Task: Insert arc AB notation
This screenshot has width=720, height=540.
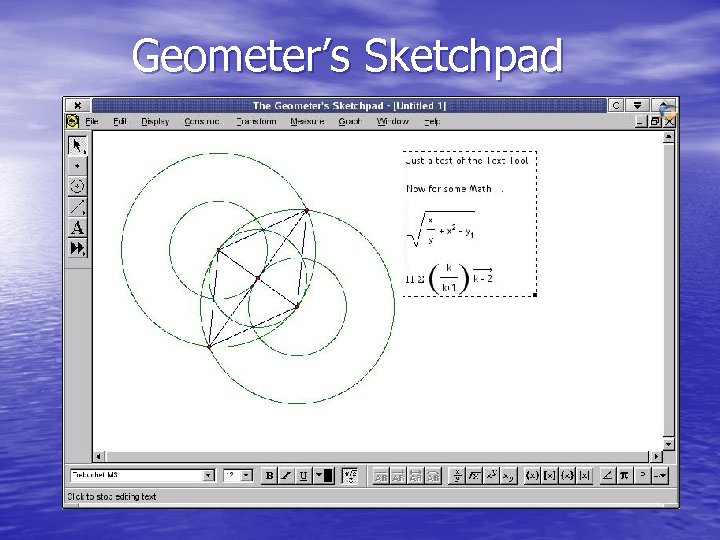Action: pos(433,476)
